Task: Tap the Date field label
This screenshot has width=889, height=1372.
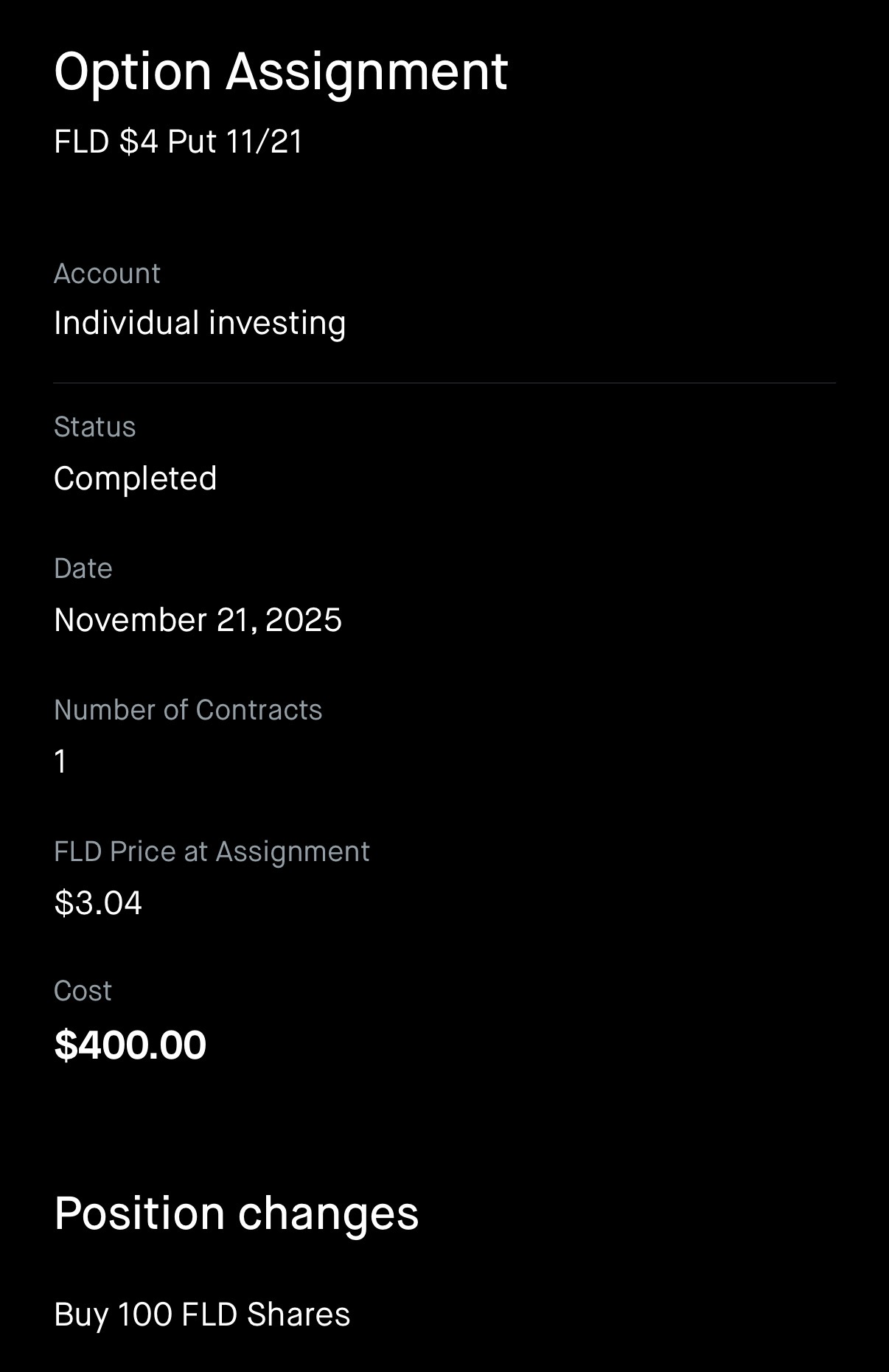Action: click(x=83, y=568)
